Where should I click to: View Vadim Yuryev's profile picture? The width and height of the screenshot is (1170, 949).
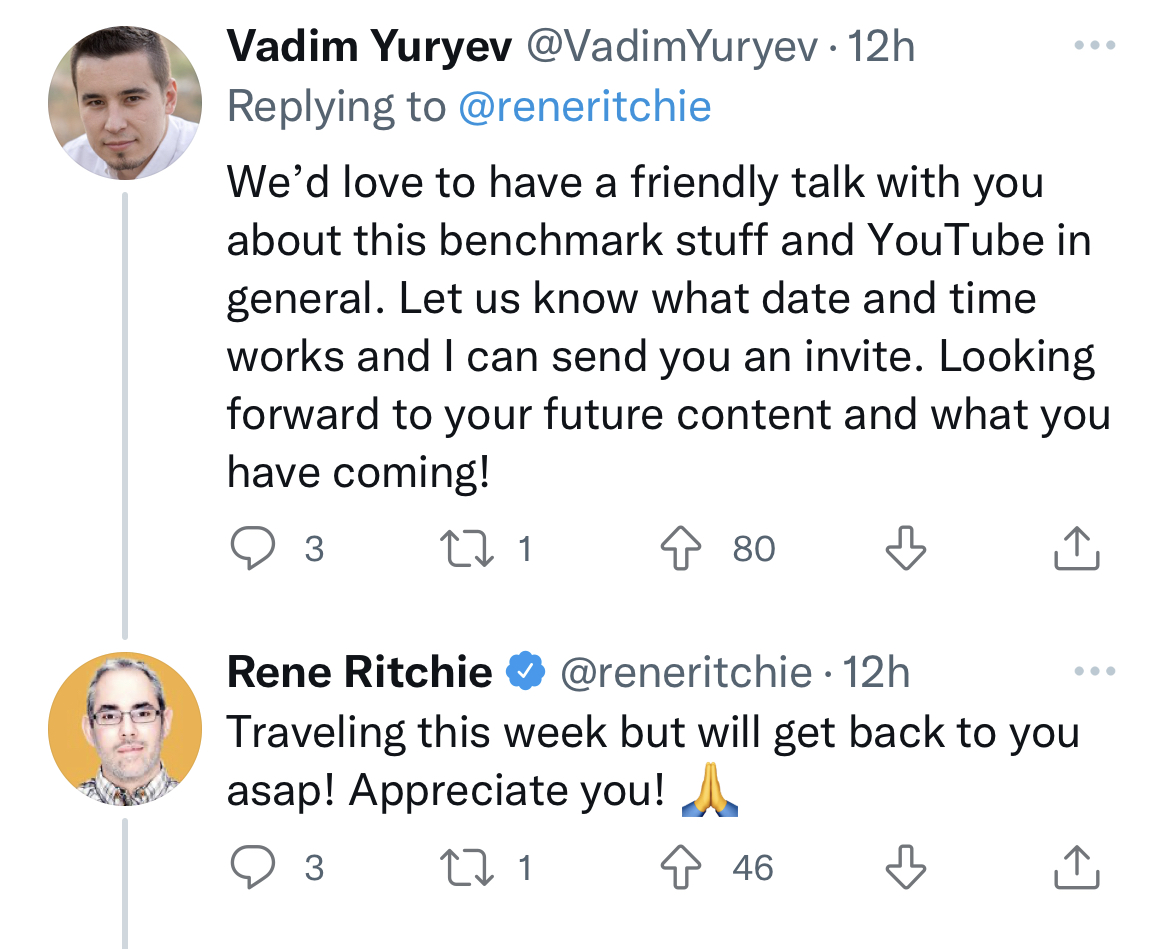(125, 103)
